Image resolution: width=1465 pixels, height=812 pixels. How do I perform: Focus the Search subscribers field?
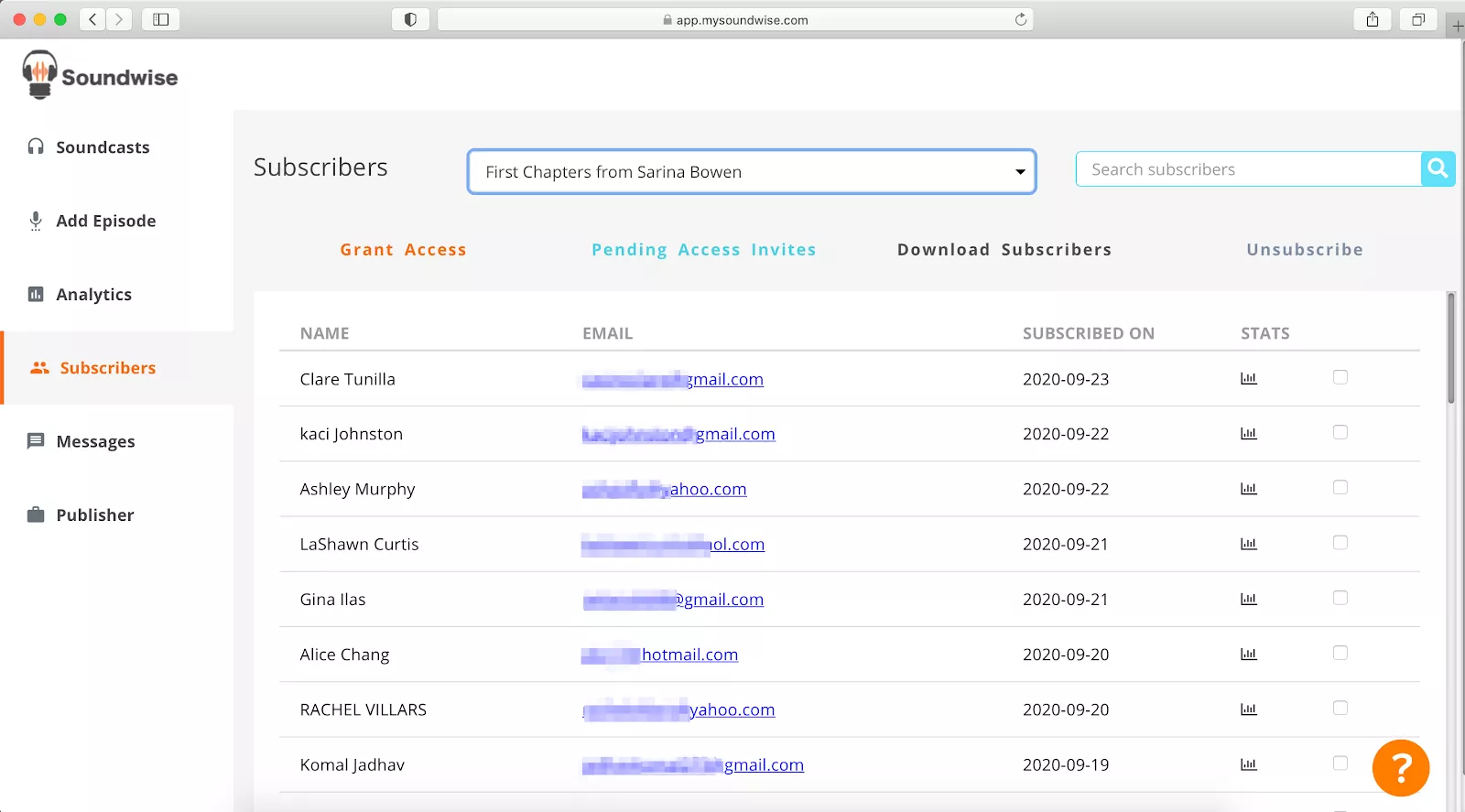point(1248,169)
